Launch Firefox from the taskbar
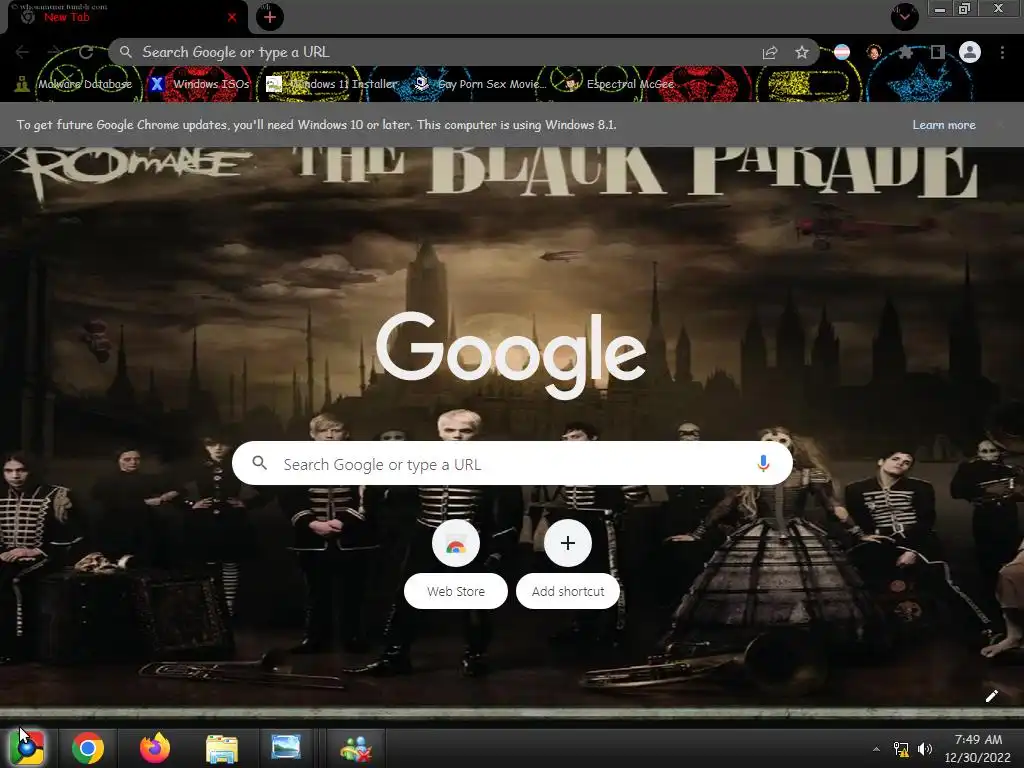The image size is (1024, 768). click(x=155, y=748)
